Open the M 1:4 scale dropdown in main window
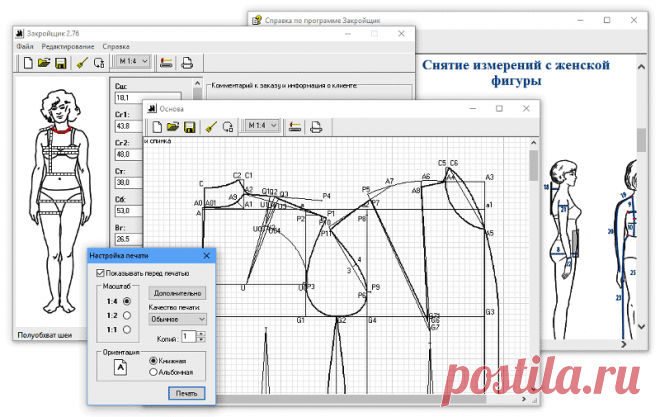The width and height of the screenshot is (660, 417). coord(133,61)
